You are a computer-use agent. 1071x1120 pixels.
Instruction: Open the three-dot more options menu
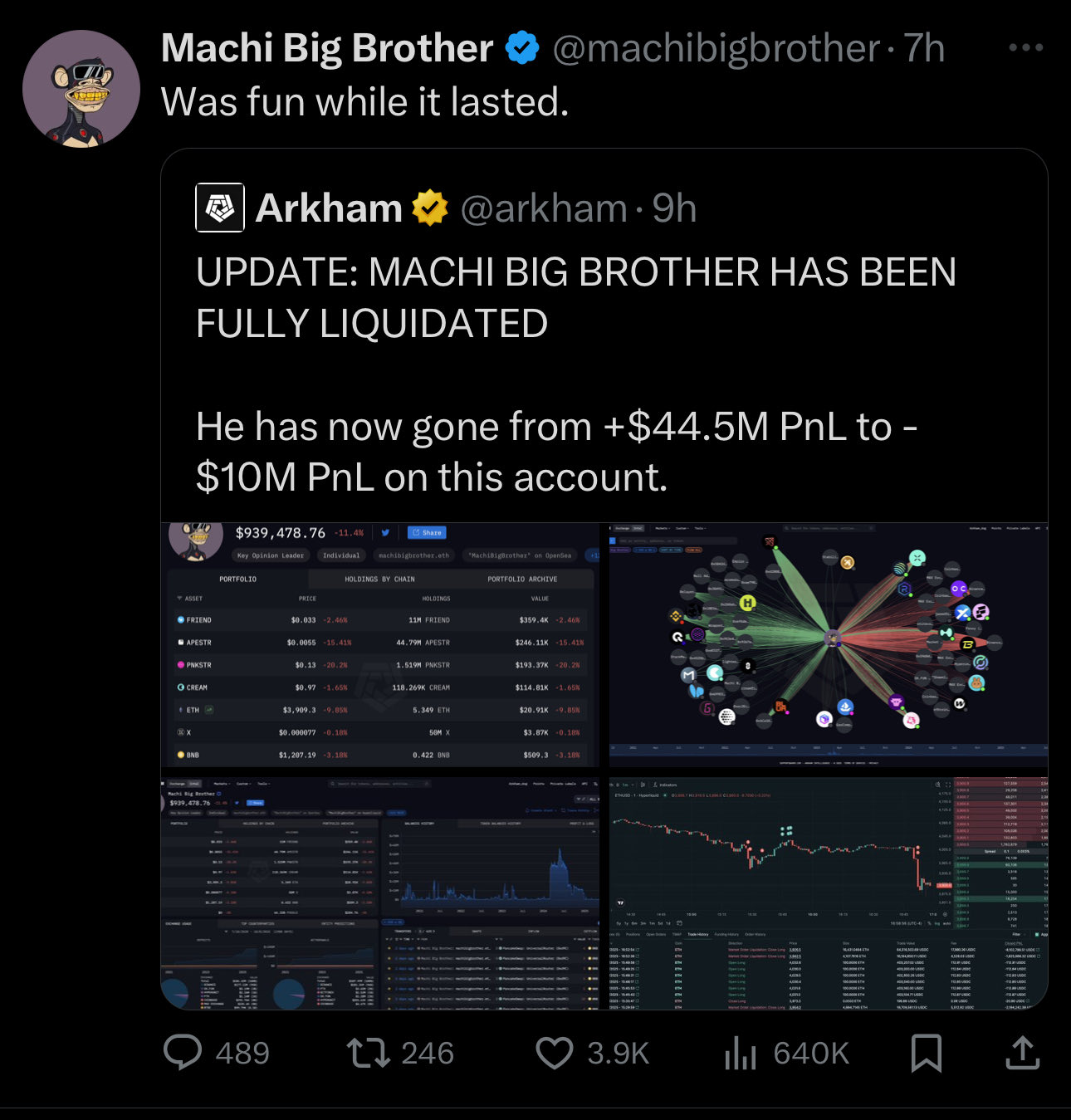click(1025, 47)
